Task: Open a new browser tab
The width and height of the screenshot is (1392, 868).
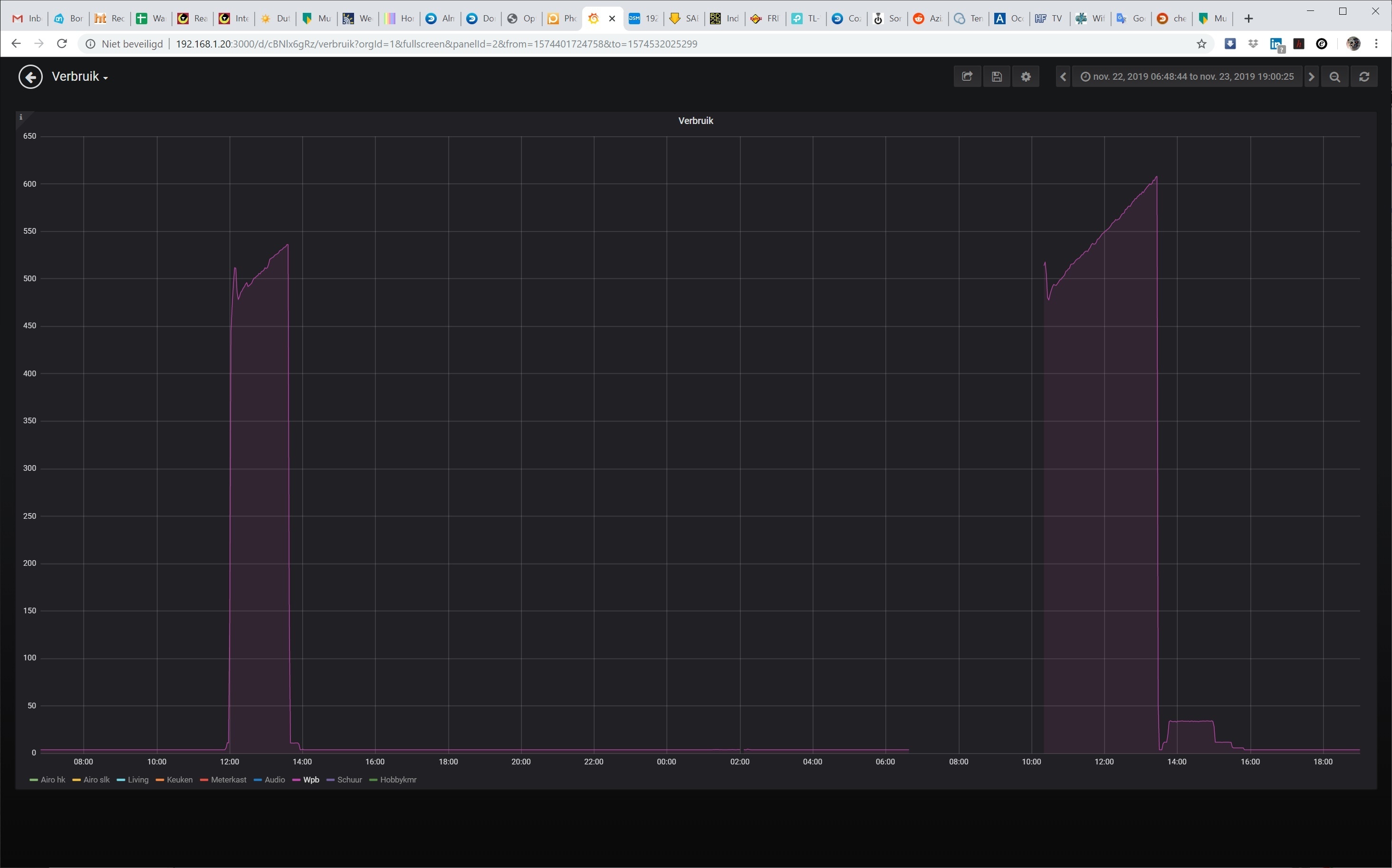Action: (1248, 19)
